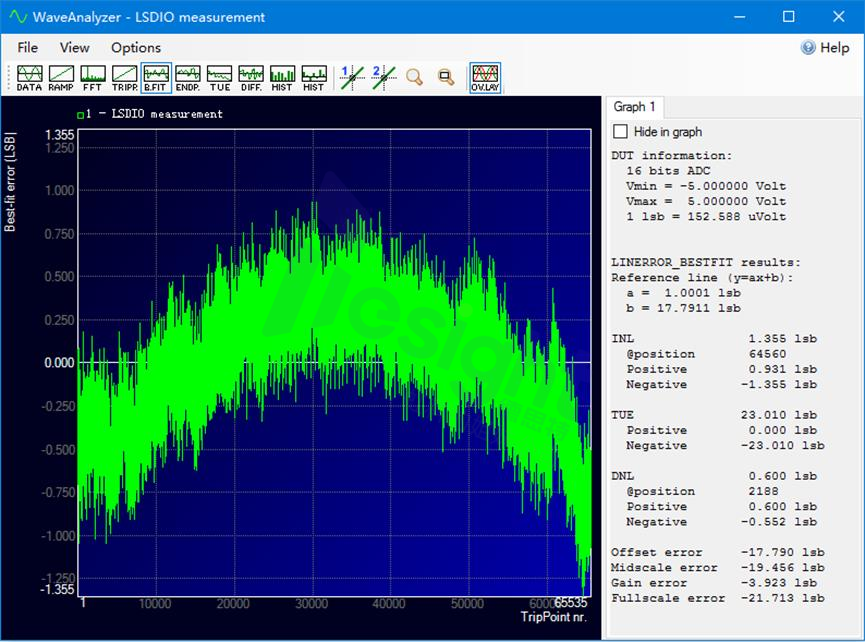Show the FFT spectrum view

(x=93, y=78)
